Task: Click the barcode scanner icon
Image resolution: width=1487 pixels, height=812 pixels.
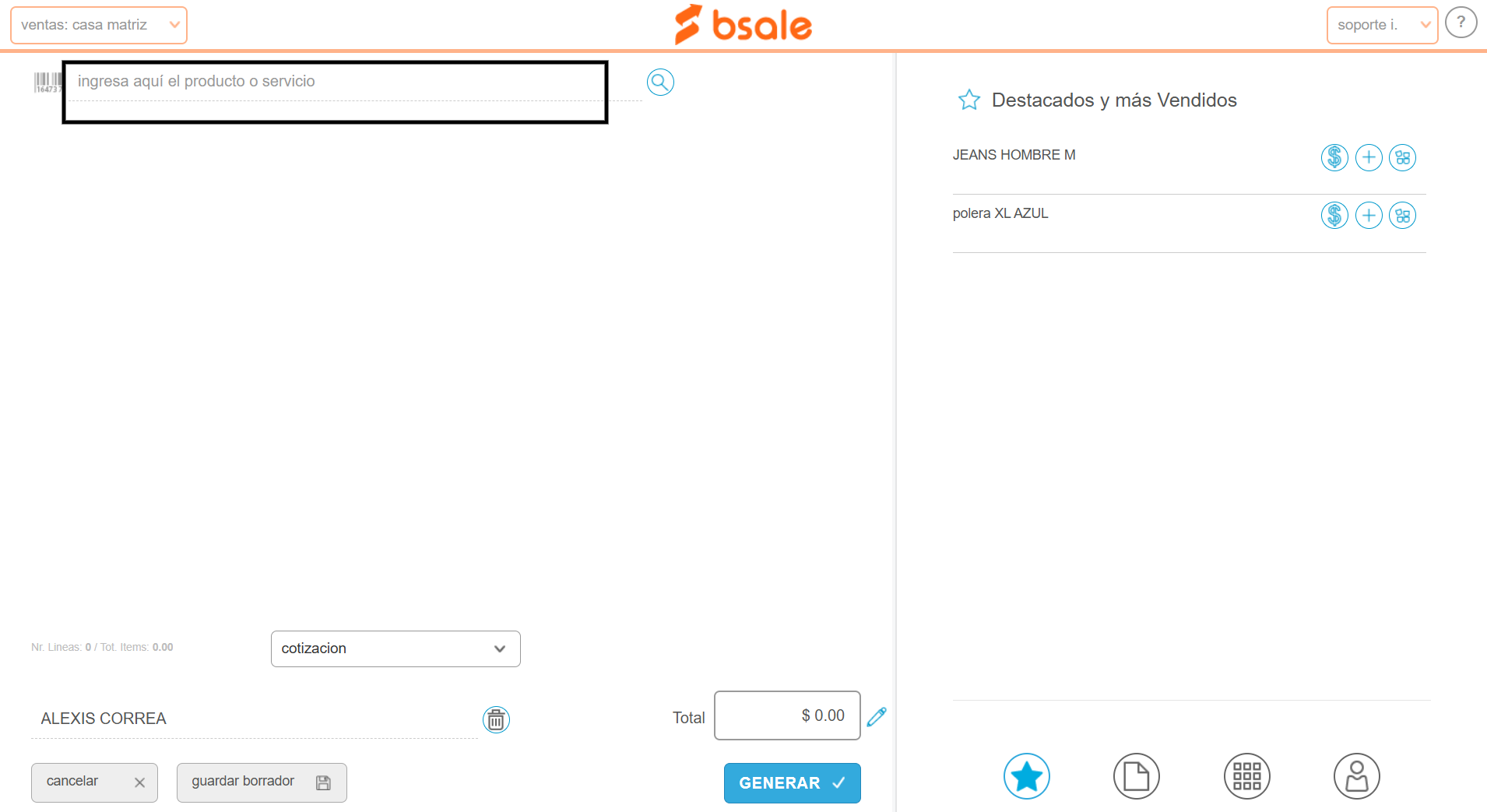Action: pos(47,83)
